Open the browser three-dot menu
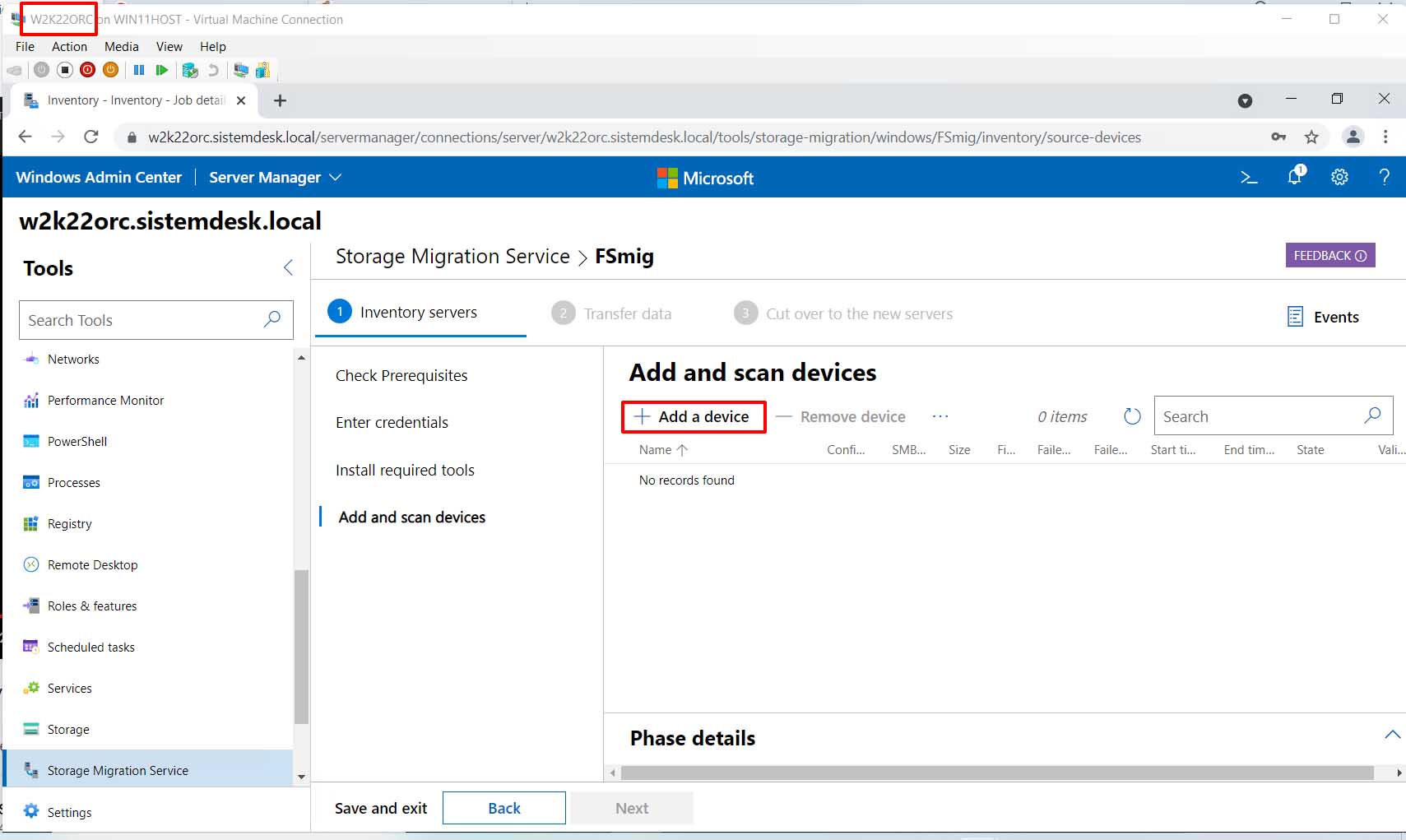Screen dimensions: 1406x840 tap(1385, 137)
